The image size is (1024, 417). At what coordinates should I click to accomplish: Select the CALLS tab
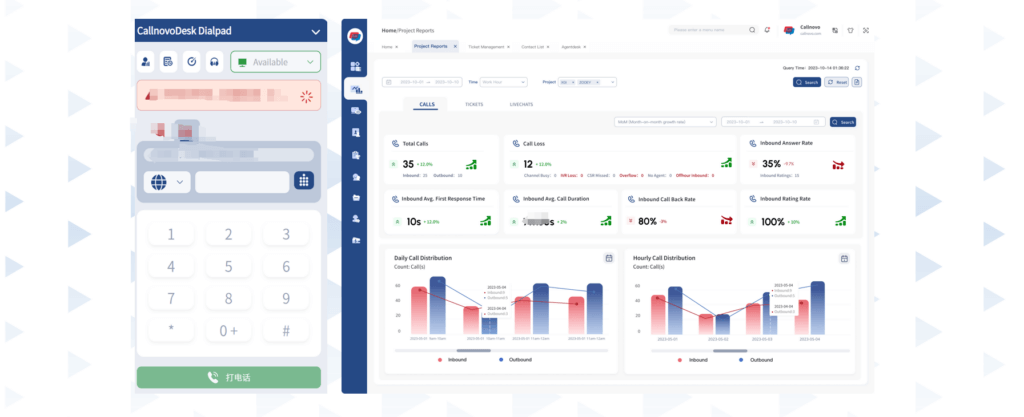[x=427, y=104]
